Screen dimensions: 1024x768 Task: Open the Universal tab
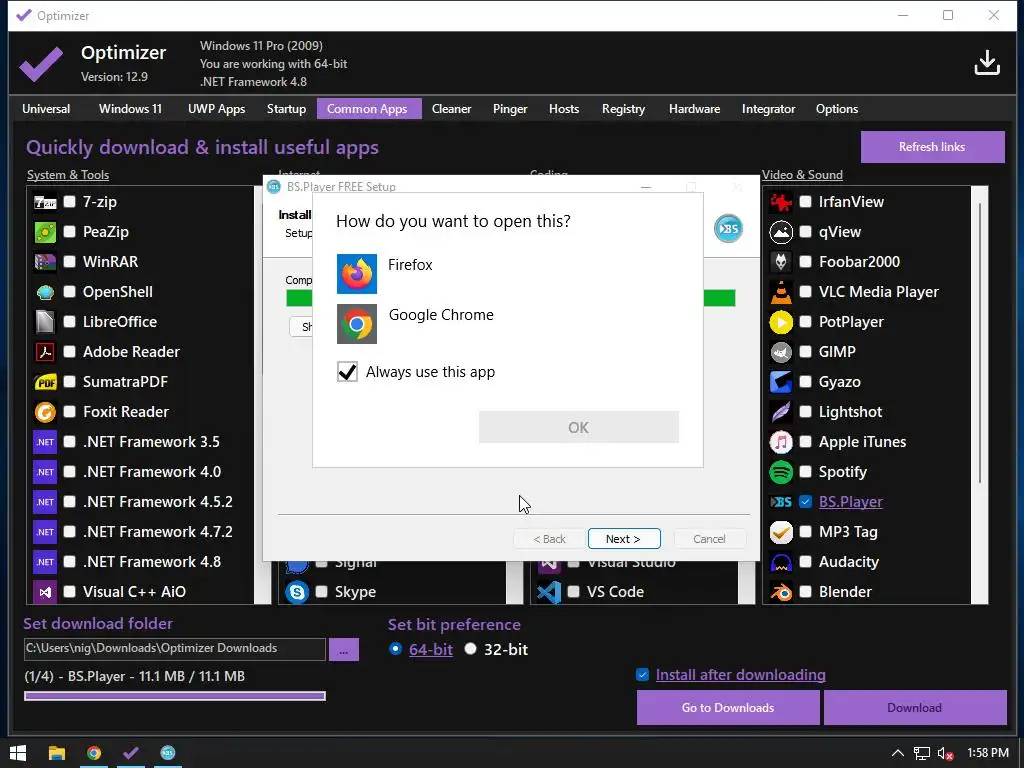[46, 109]
